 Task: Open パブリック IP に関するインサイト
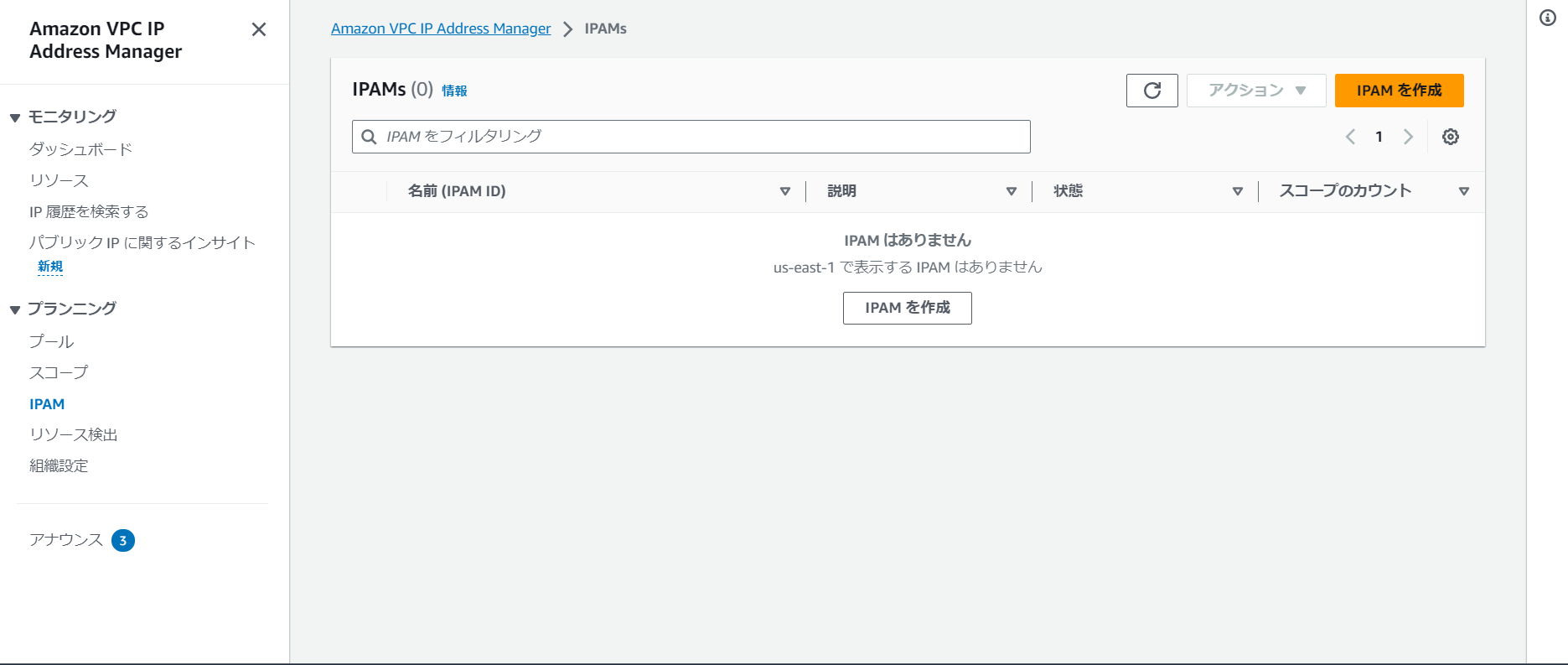[x=142, y=242]
